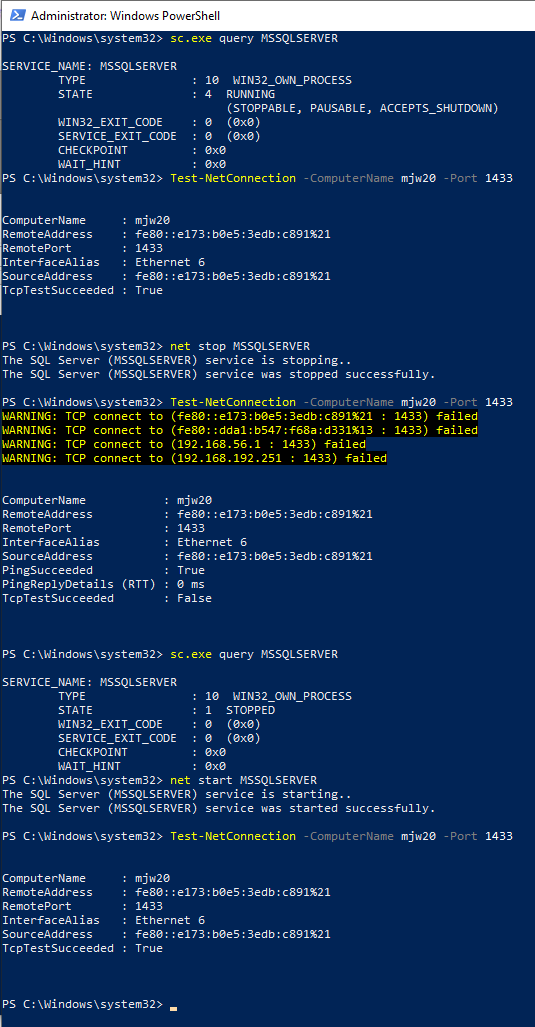Image resolution: width=535 pixels, height=1027 pixels.
Task: Click the last TcpTestSucceeded True line
Action: [x=83, y=948]
